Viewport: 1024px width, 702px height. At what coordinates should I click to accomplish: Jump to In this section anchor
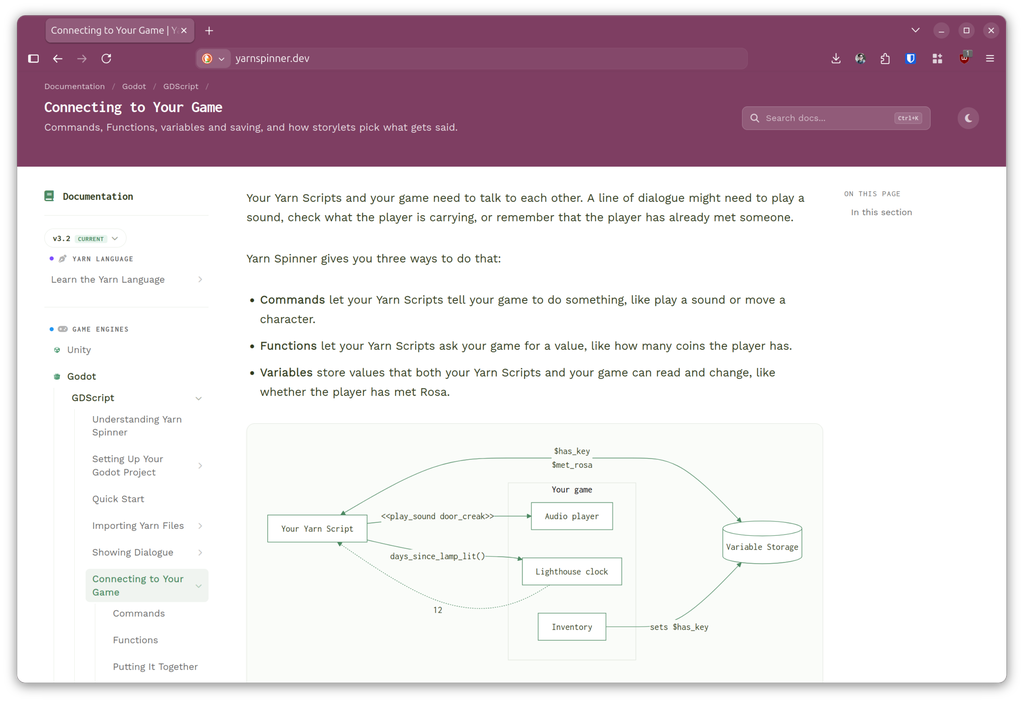(x=881, y=212)
